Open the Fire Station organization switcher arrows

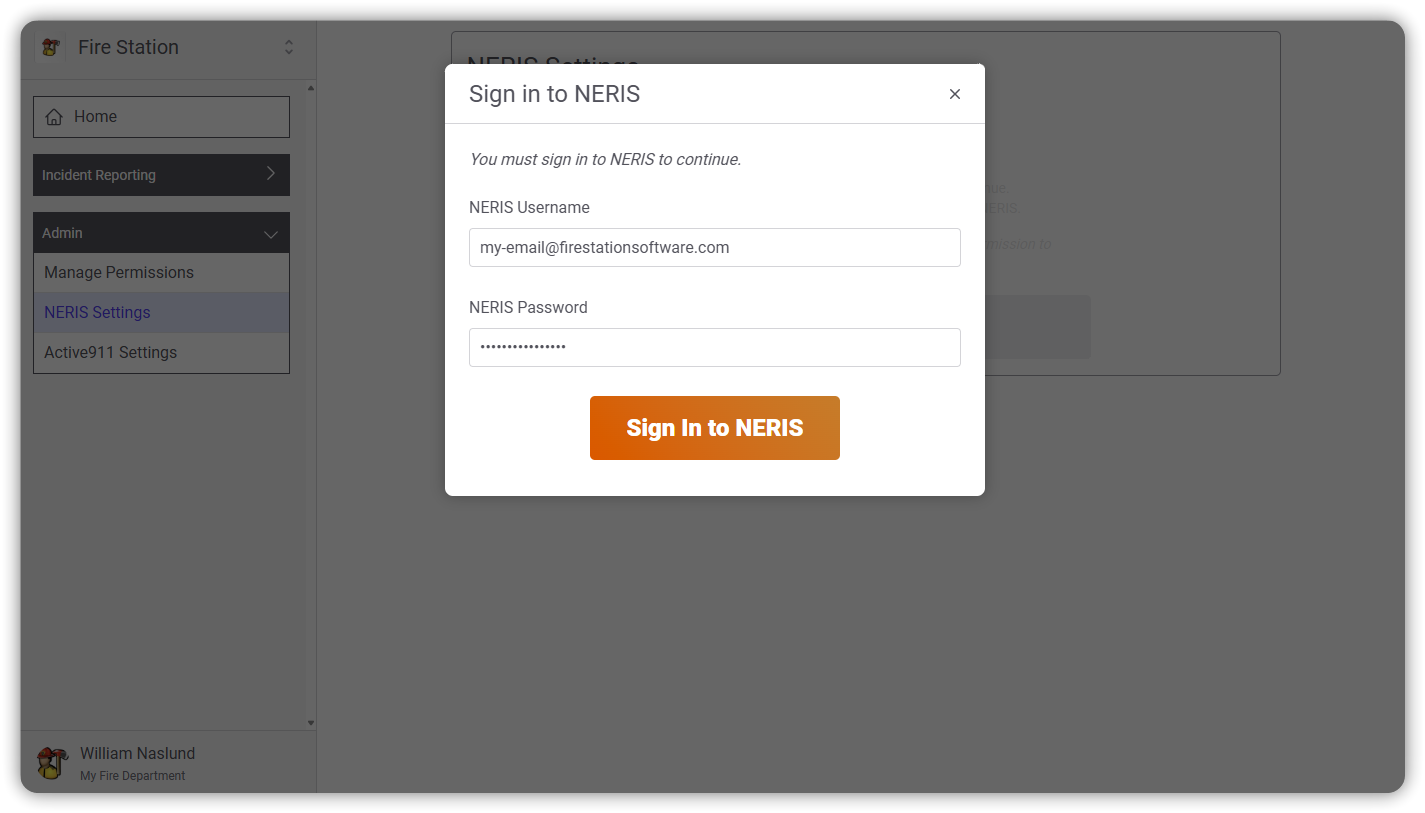pos(289,47)
